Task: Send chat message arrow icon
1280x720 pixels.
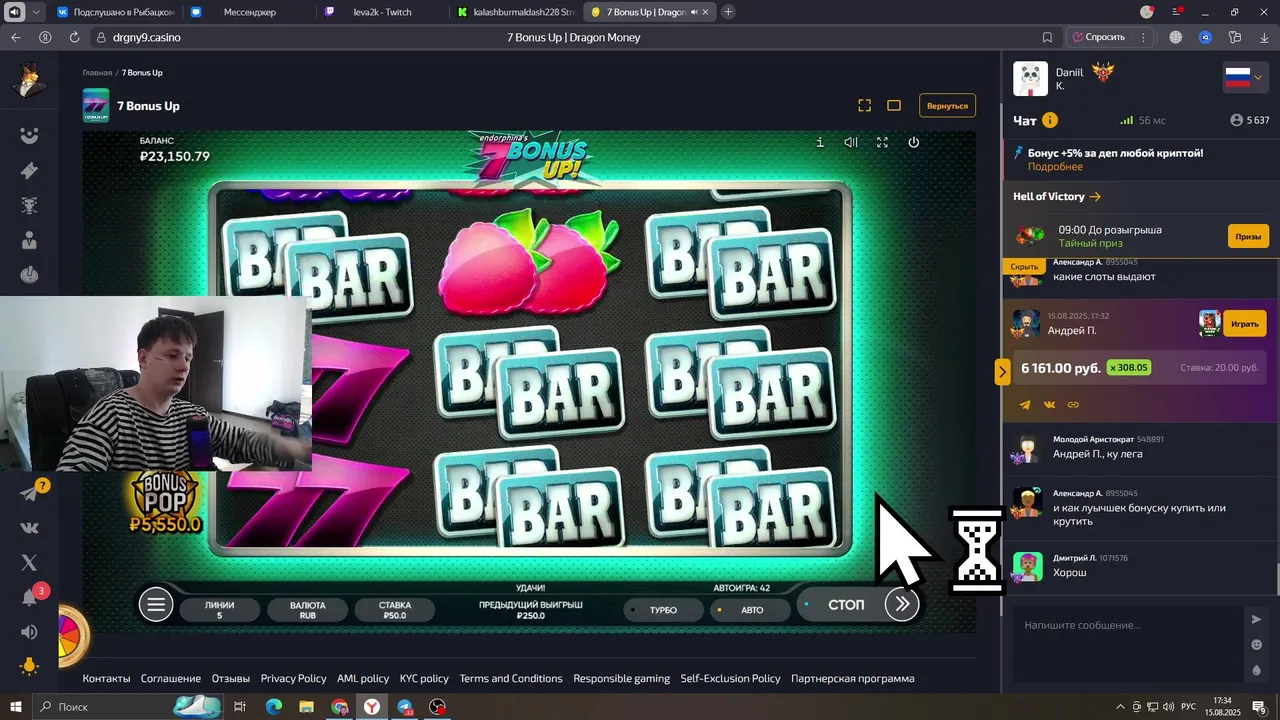Action: coord(1257,619)
